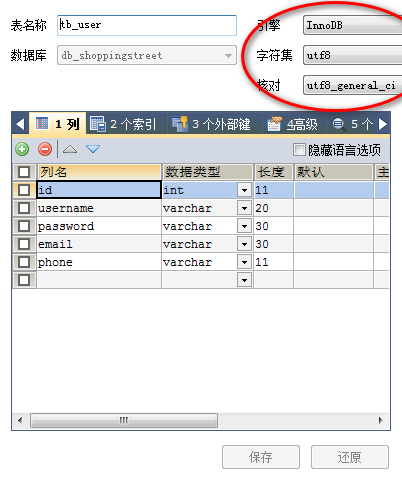Check the checkbox for id row

[x=24, y=190]
